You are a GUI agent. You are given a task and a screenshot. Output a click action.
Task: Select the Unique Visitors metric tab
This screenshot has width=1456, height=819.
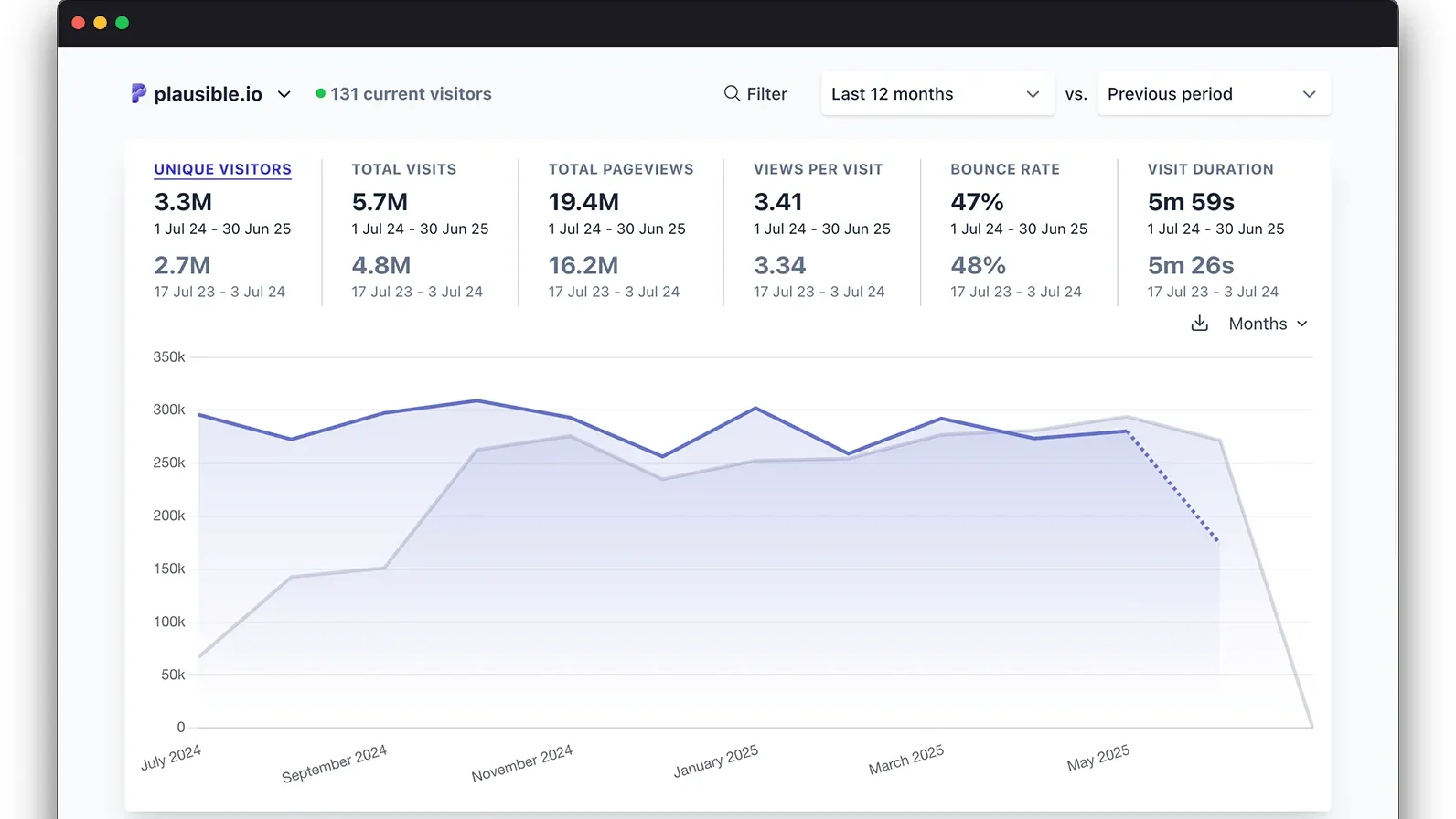222,169
